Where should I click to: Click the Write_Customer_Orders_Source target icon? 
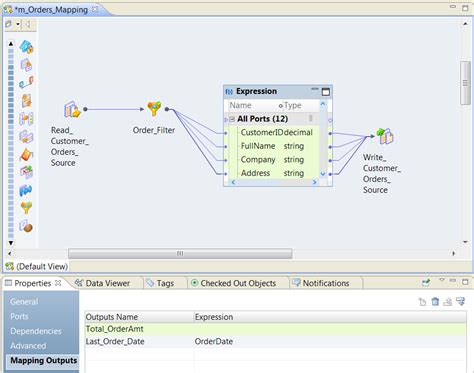click(385, 136)
